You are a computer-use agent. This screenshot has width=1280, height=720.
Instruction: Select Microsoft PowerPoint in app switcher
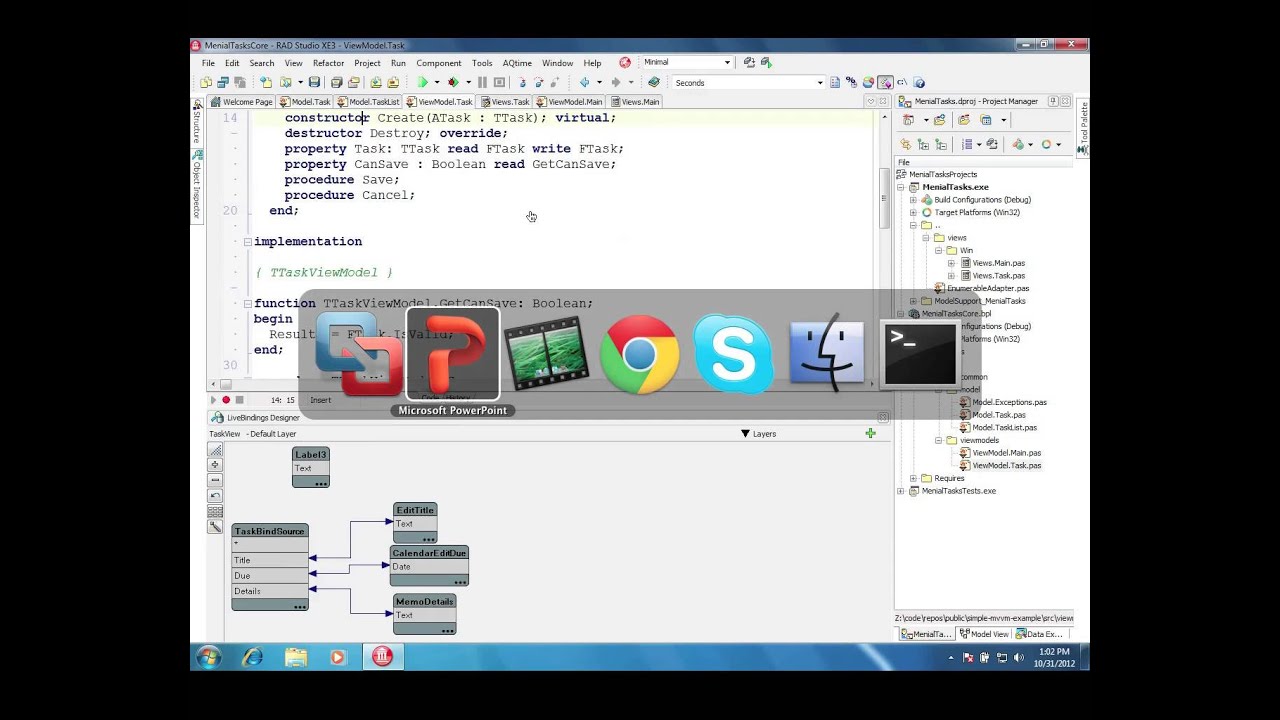(453, 353)
